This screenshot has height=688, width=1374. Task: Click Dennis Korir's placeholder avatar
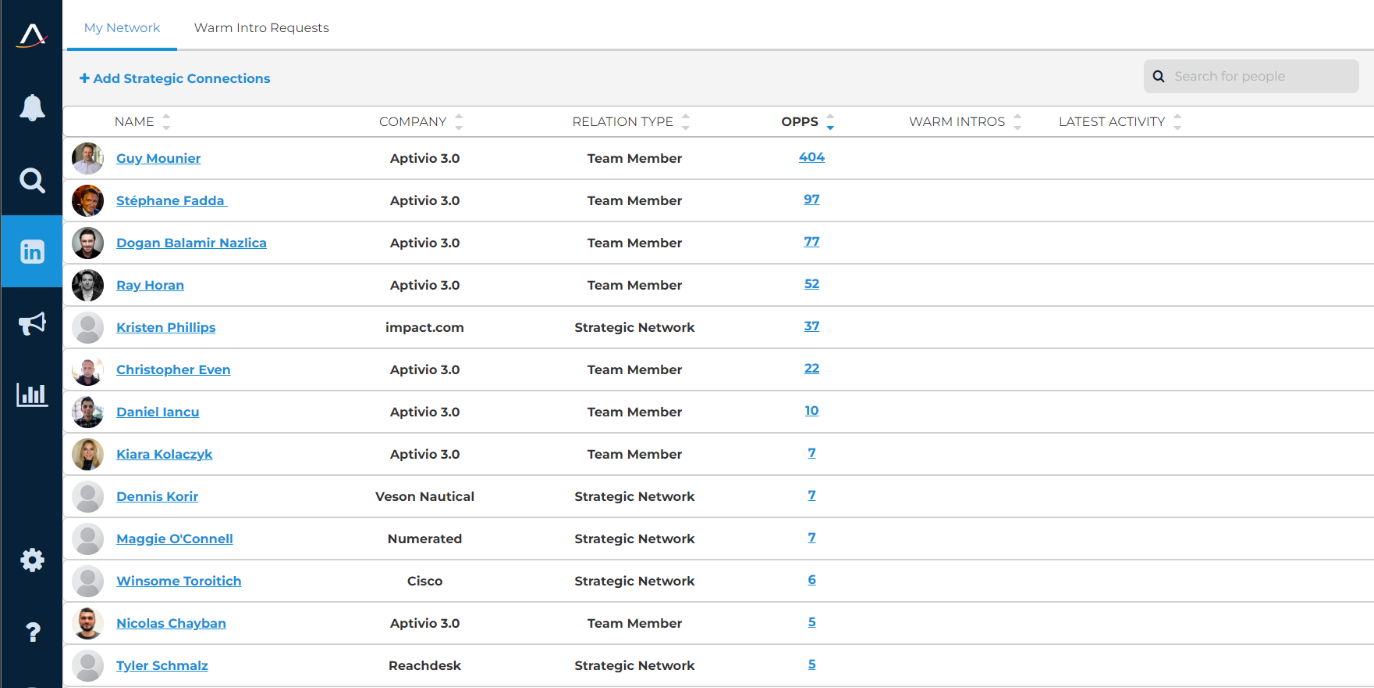[x=88, y=497]
